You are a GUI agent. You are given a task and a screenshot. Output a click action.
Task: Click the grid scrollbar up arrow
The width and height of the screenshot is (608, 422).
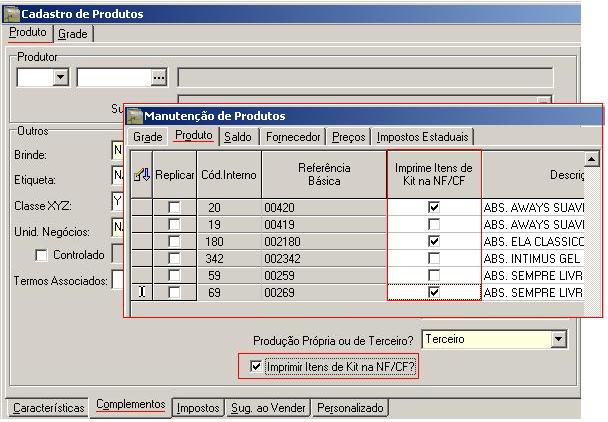(x=592, y=159)
